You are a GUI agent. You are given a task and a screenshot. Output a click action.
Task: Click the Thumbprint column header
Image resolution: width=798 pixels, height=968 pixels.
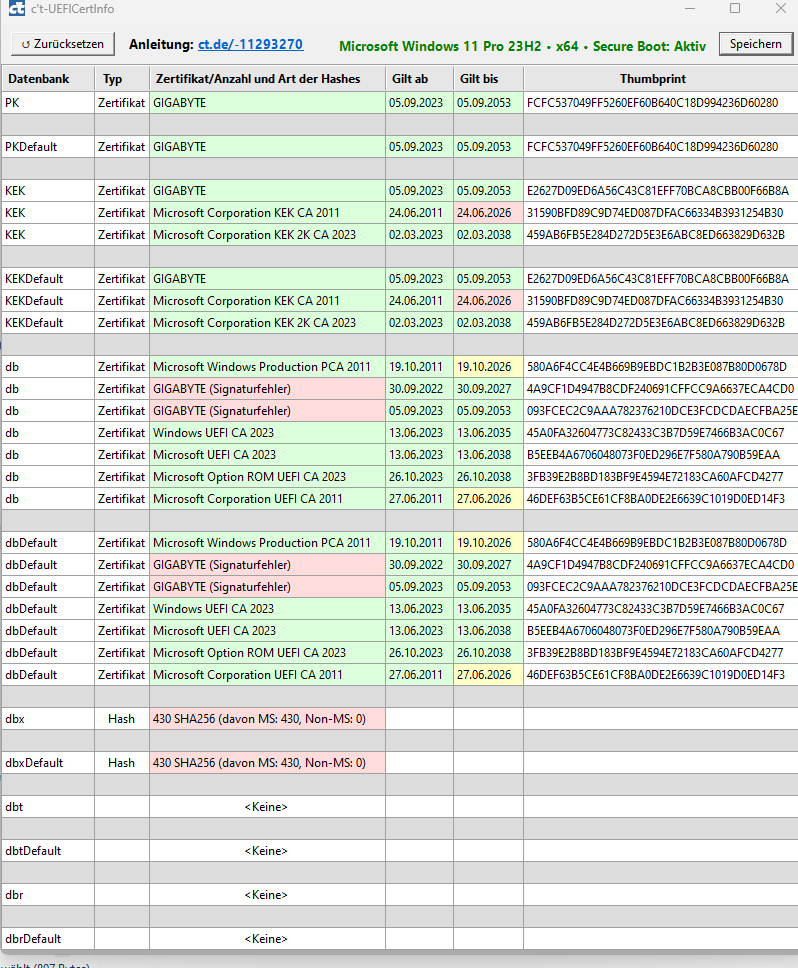[x=660, y=79]
